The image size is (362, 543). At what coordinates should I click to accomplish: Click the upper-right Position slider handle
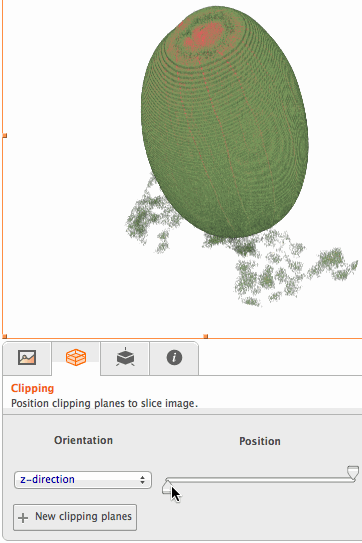point(353,472)
